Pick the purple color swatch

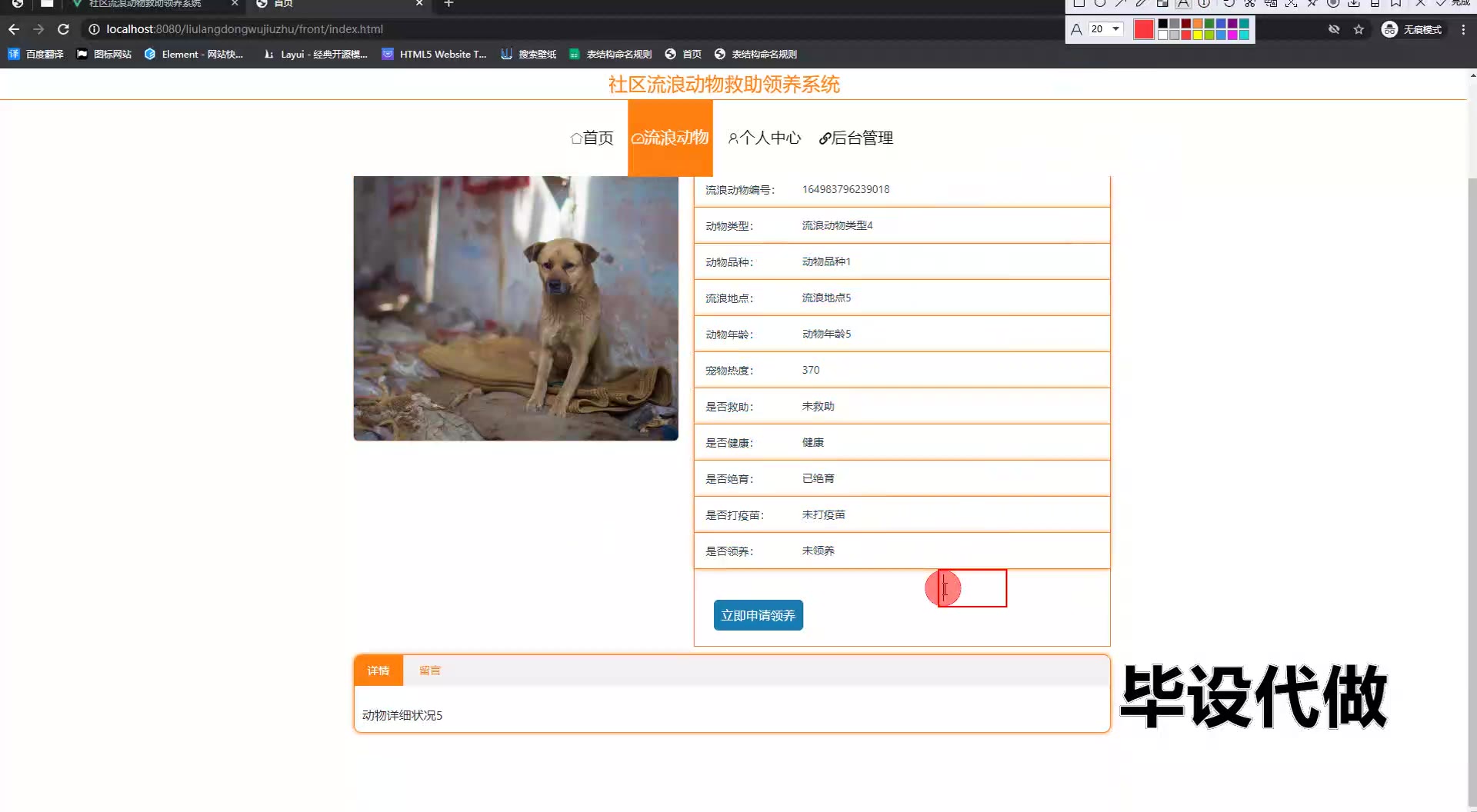1232,24
